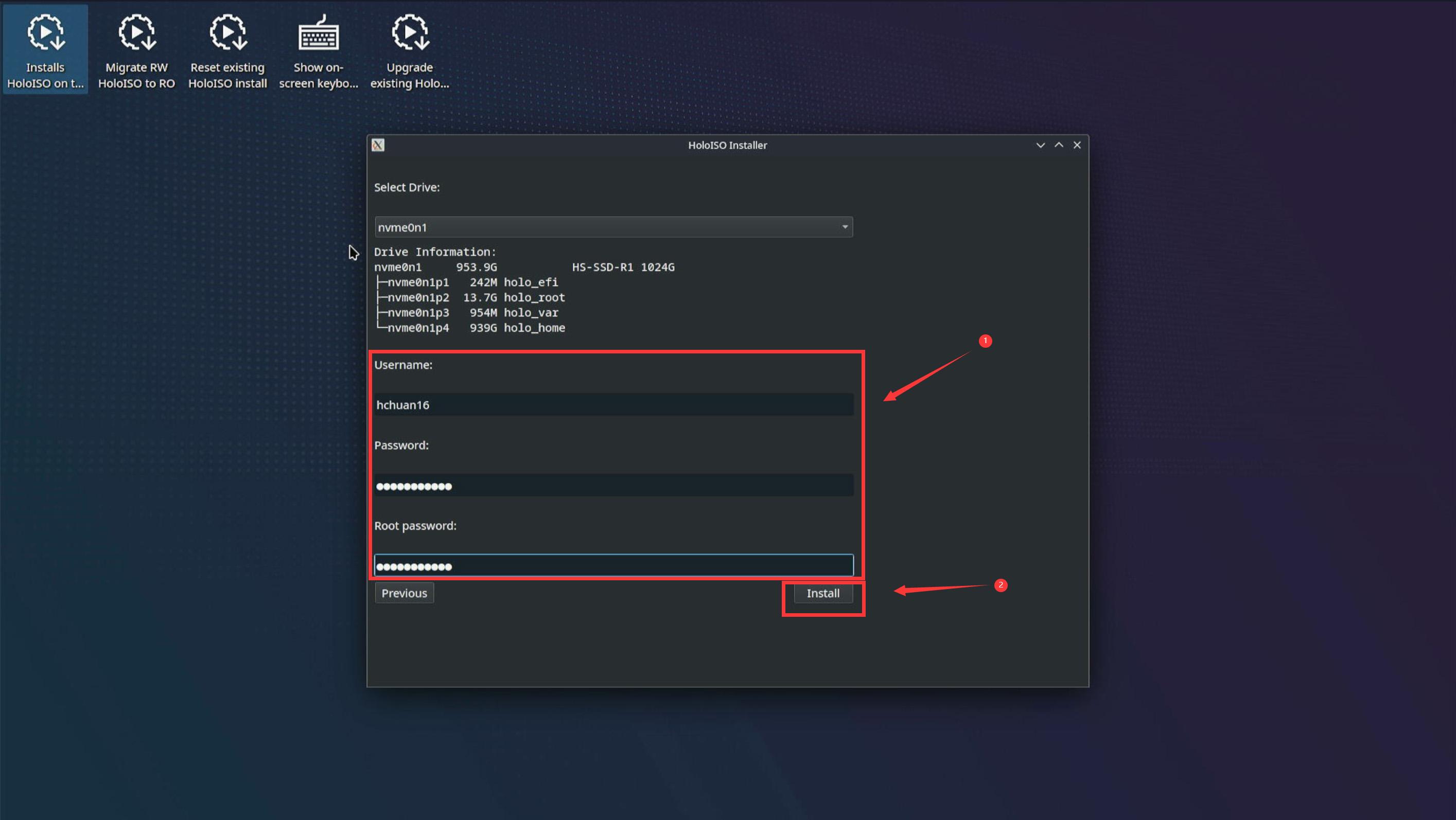Image resolution: width=1456 pixels, height=820 pixels.
Task: Click the Previous button
Action: click(404, 593)
